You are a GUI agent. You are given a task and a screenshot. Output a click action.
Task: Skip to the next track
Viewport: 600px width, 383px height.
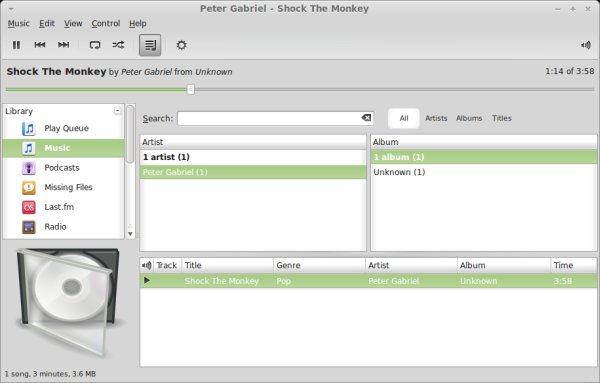64,45
